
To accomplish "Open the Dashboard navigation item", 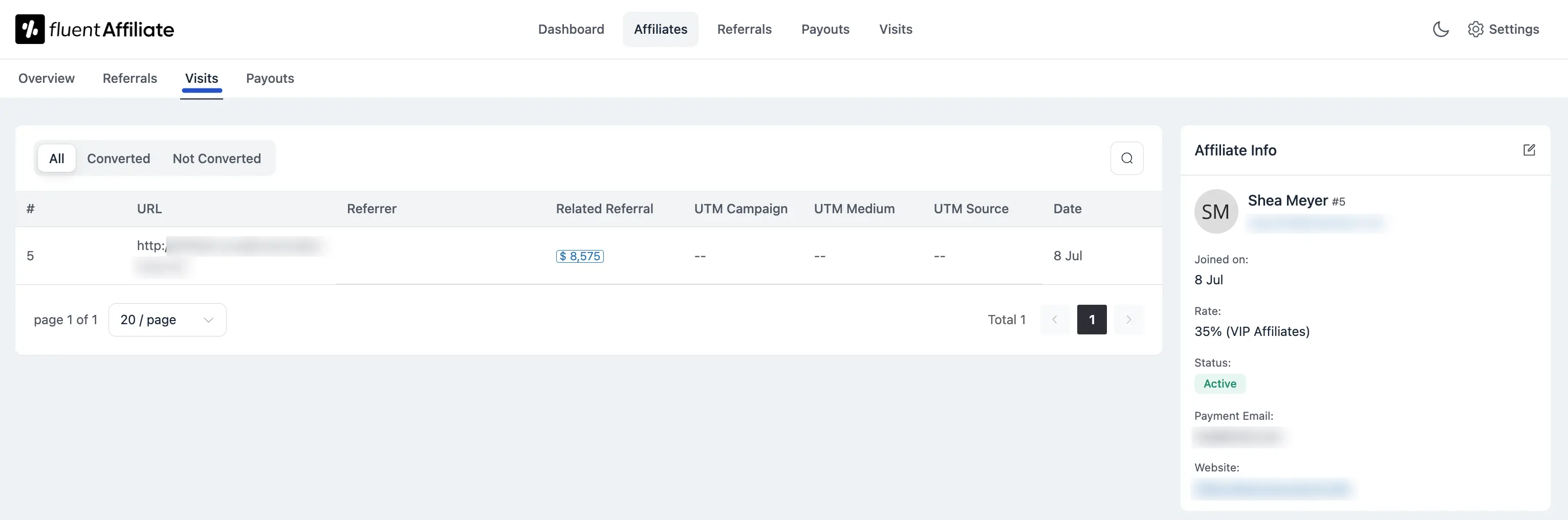I will (571, 29).
